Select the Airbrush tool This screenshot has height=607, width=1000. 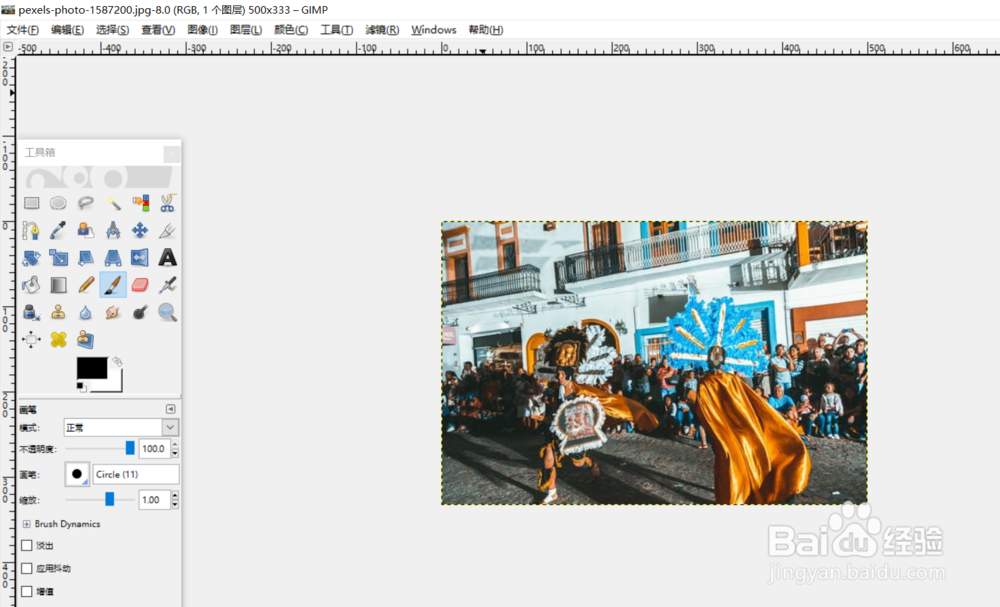pyautogui.click(x=167, y=285)
